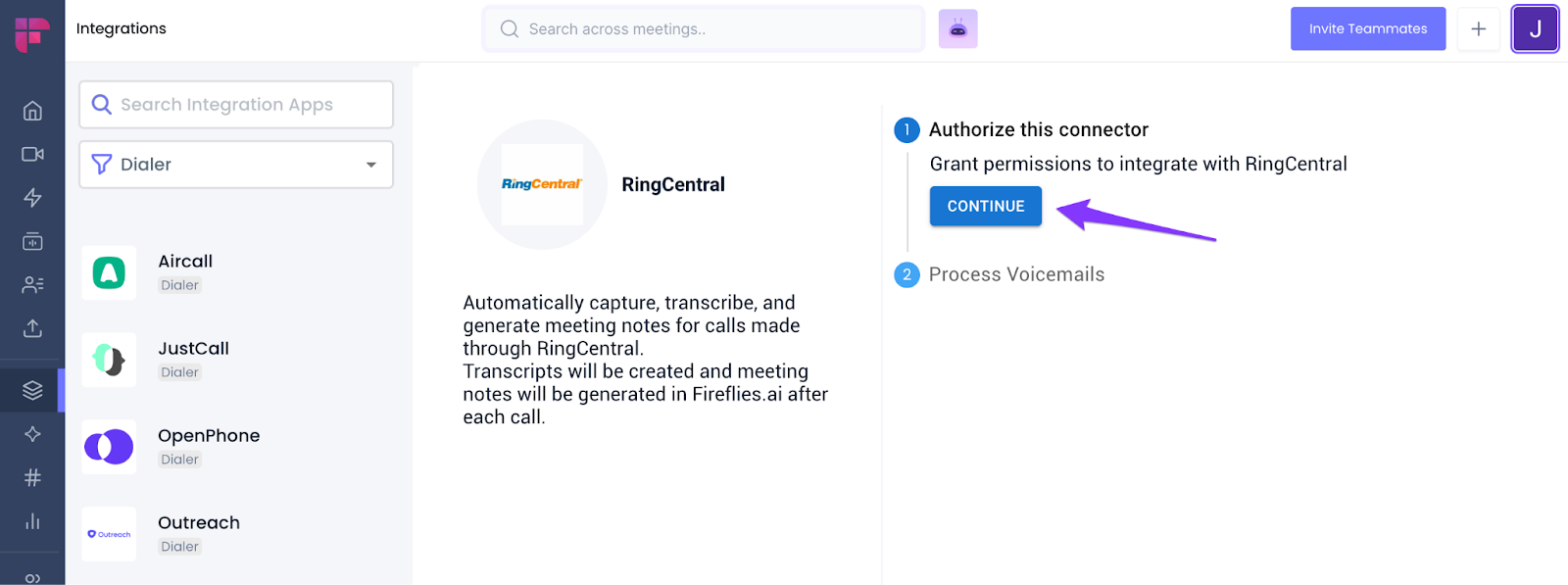
Task: Collapse the Dialer filter using its chevron
Action: pyautogui.click(x=370, y=164)
